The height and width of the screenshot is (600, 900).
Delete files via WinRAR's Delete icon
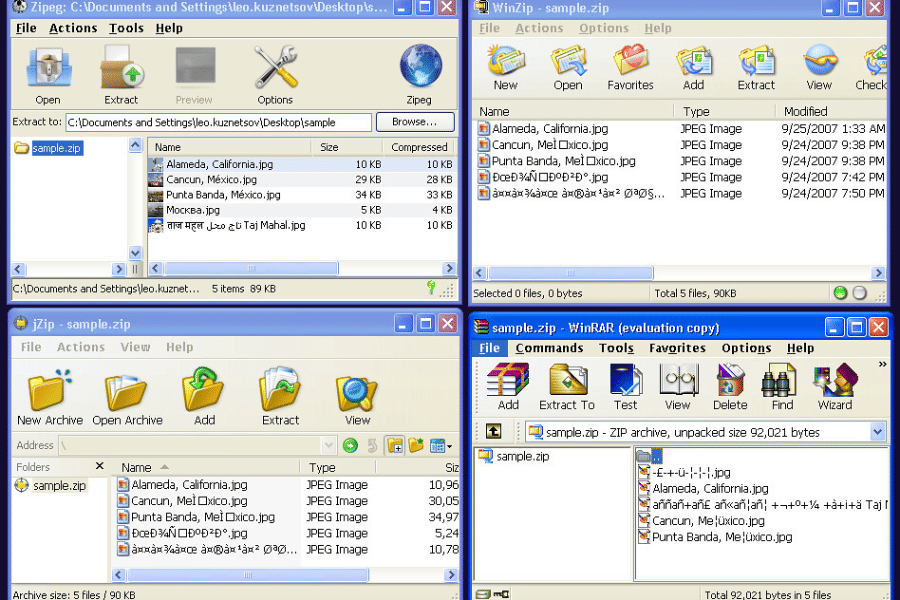pyautogui.click(x=729, y=383)
